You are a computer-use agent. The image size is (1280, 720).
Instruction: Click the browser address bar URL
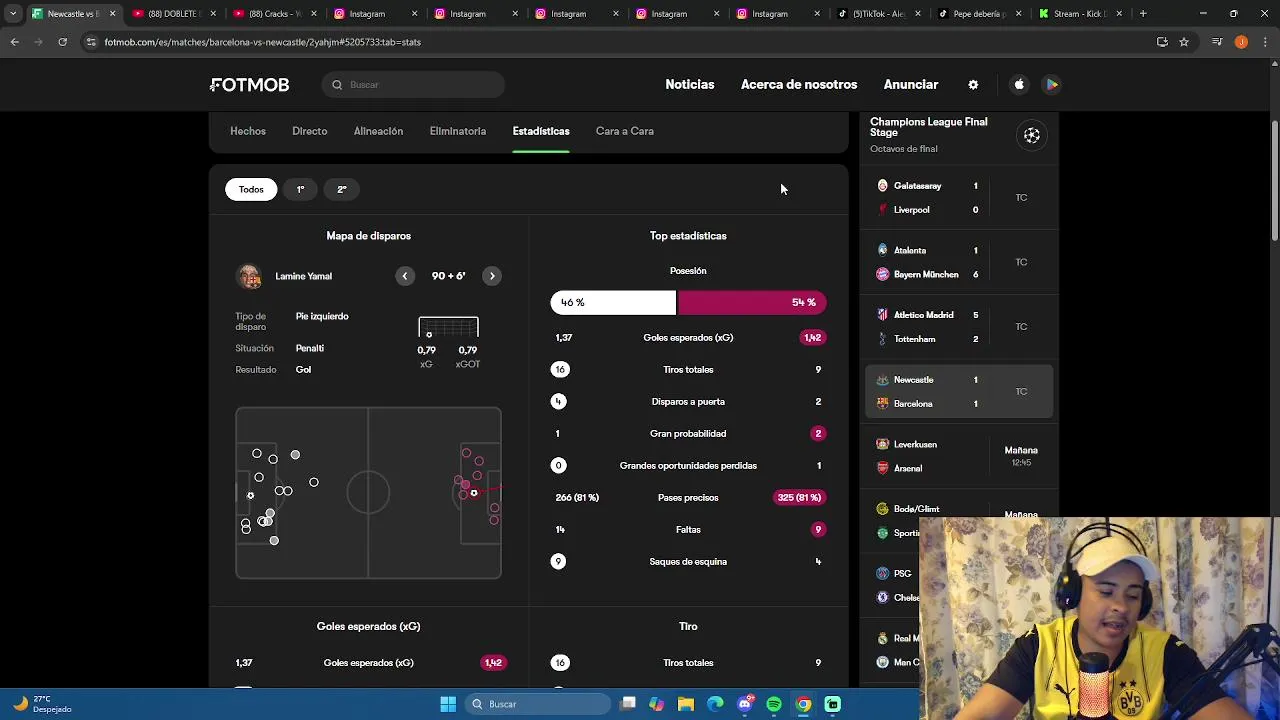(x=262, y=42)
